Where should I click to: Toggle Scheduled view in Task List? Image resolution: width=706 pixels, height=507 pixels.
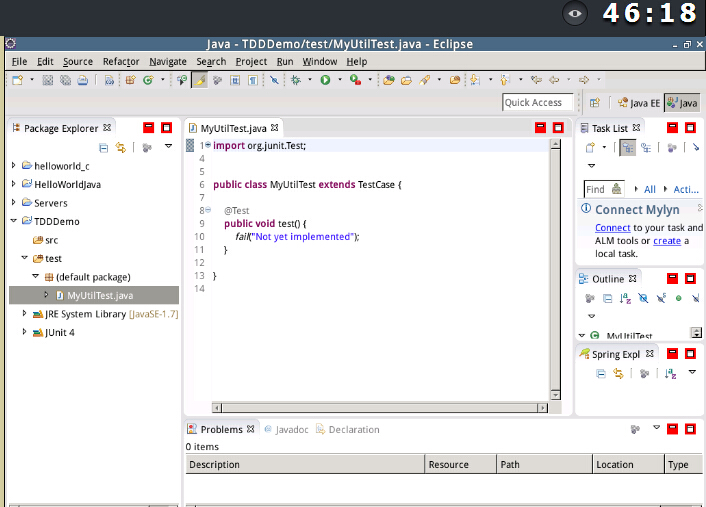tap(646, 147)
